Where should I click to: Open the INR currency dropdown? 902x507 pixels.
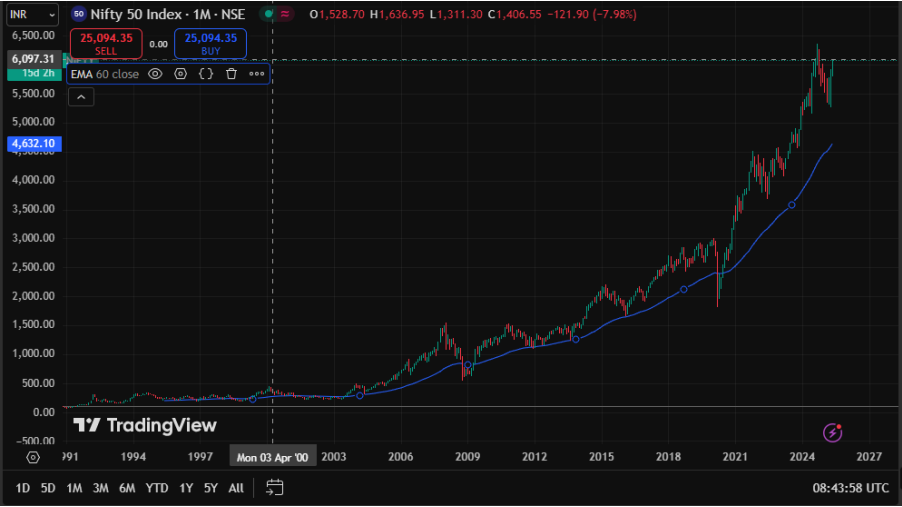click(x=32, y=15)
